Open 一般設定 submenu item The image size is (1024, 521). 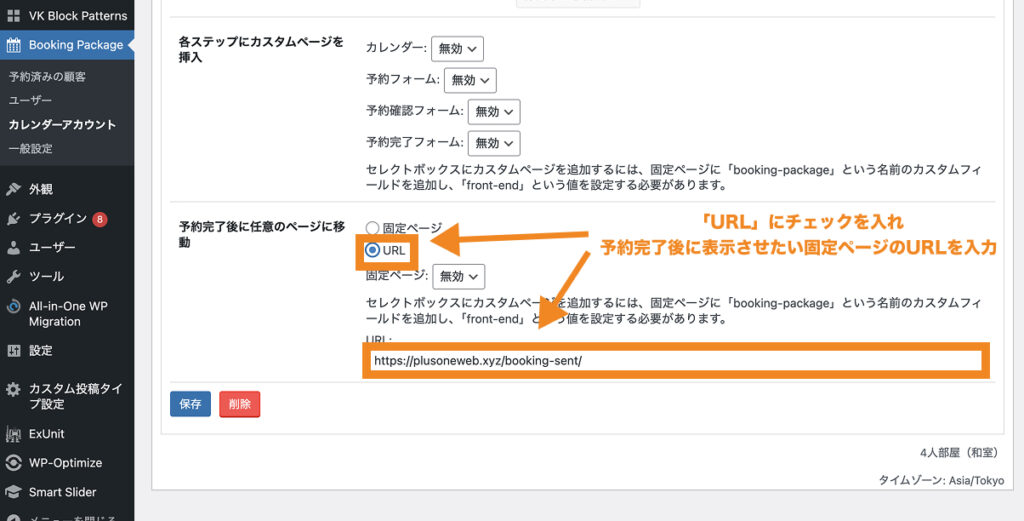[31, 149]
